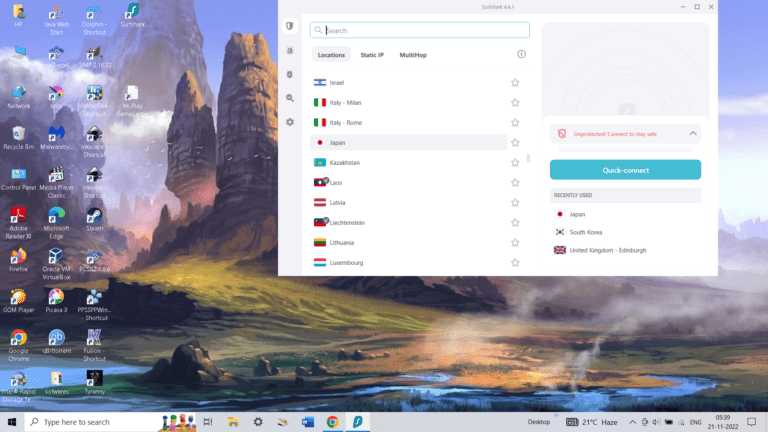The height and width of the screenshot is (432, 768).
Task: Select the Firefox desktop icon
Action: [x=19, y=260]
